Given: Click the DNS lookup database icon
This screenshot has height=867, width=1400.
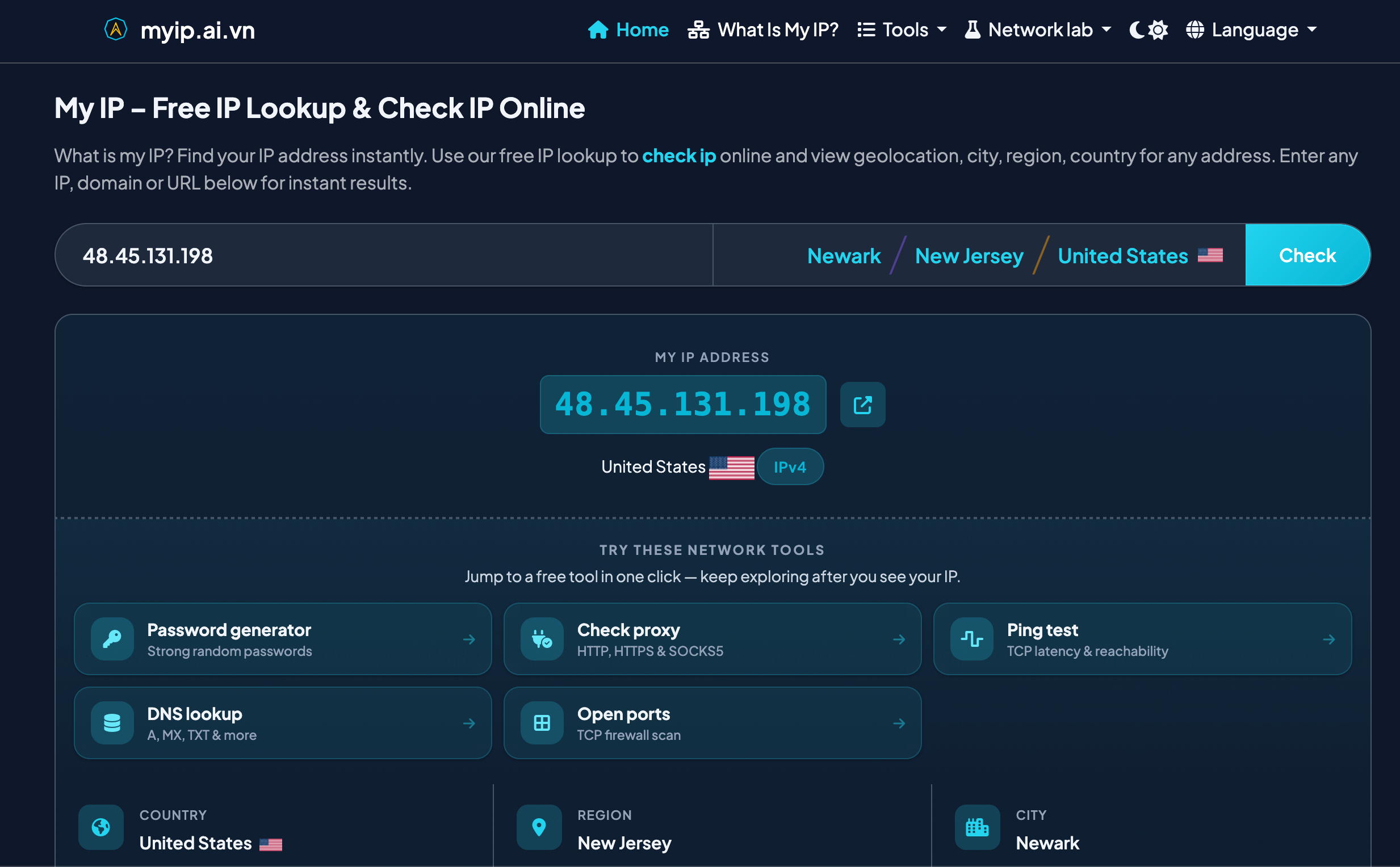Looking at the screenshot, I should [x=112, y=723].
